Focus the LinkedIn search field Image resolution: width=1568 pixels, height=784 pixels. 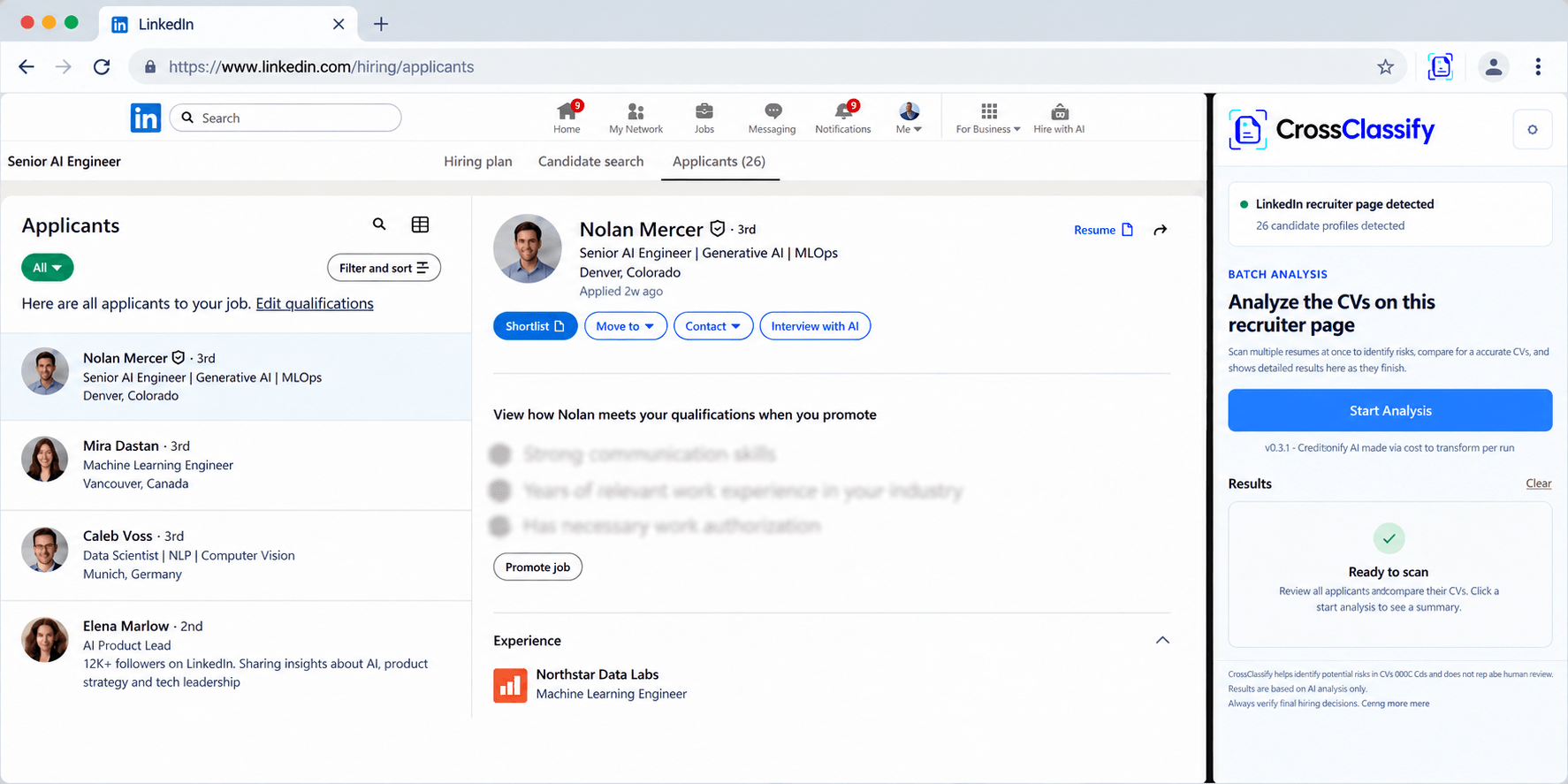tap(285, 118)
